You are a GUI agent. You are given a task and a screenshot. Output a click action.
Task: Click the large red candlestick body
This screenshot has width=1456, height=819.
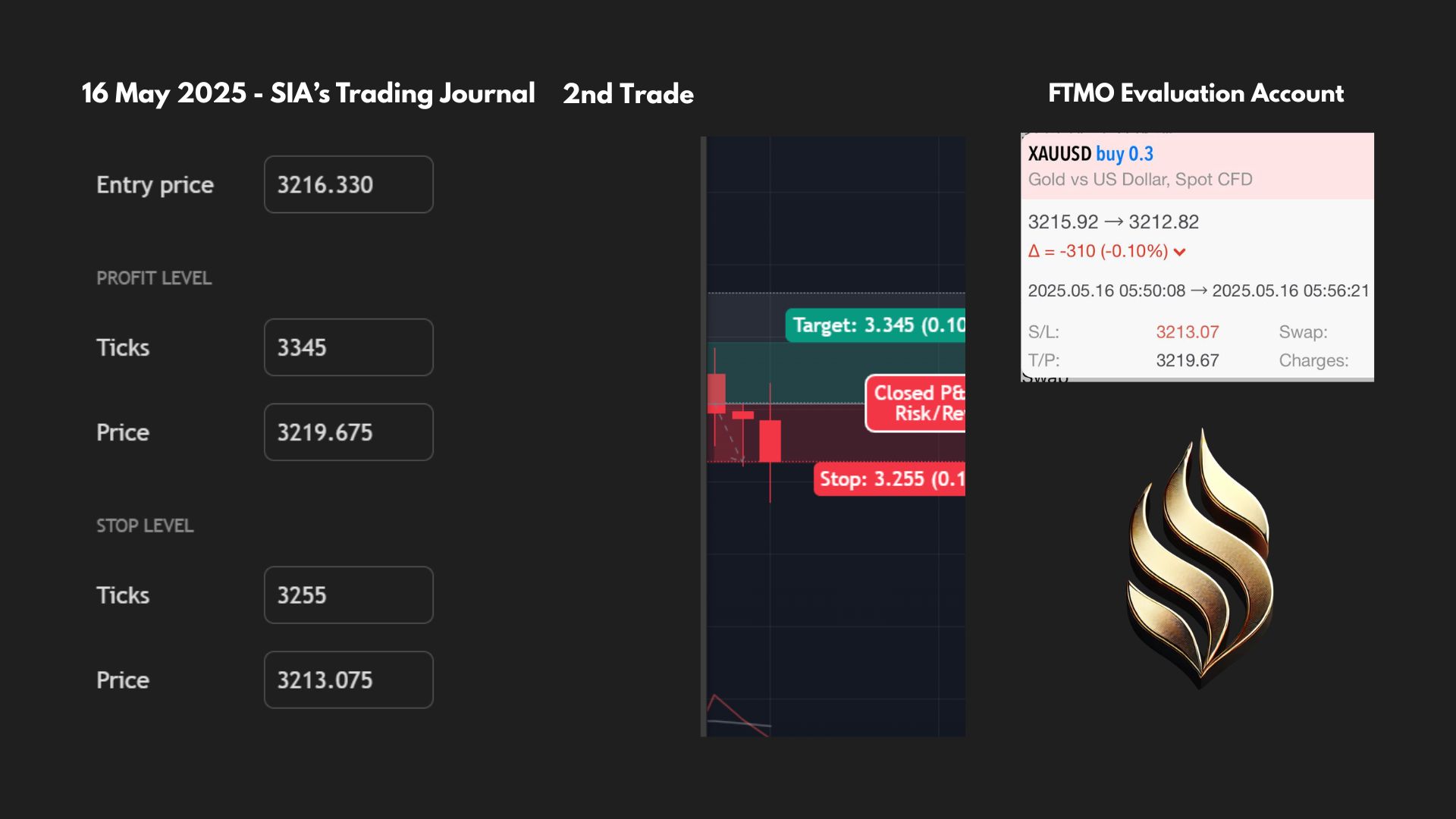(x=770, y=441)
